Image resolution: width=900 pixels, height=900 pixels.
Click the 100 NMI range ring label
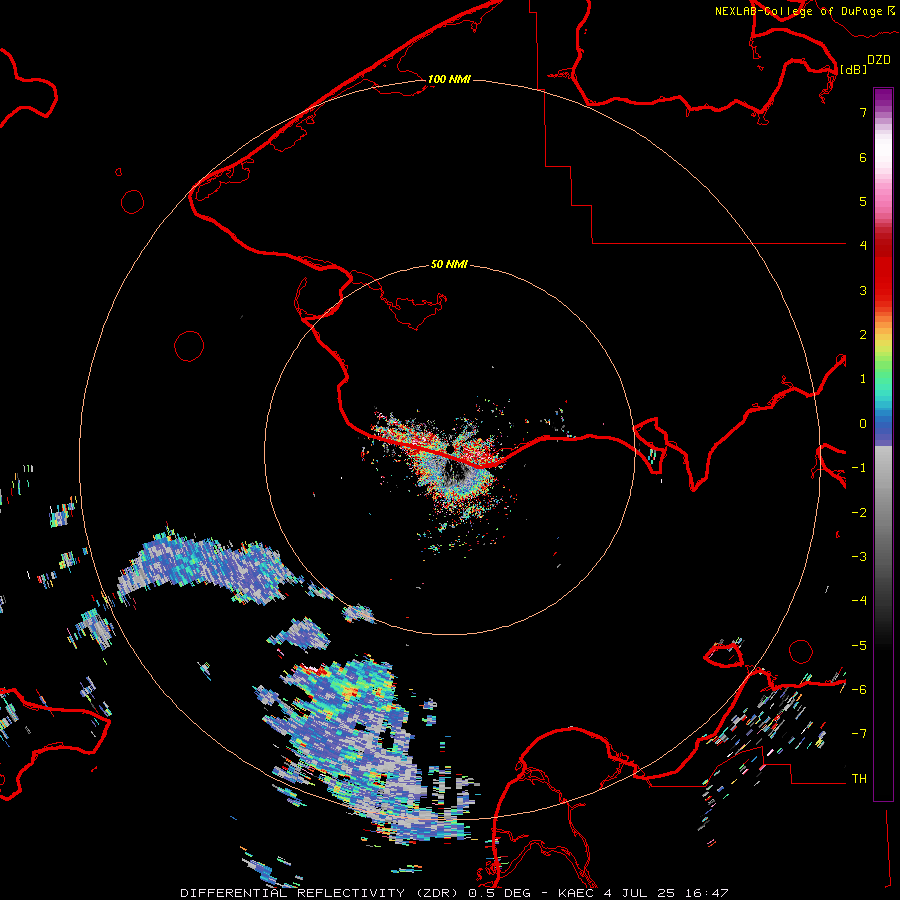(449, 79)
